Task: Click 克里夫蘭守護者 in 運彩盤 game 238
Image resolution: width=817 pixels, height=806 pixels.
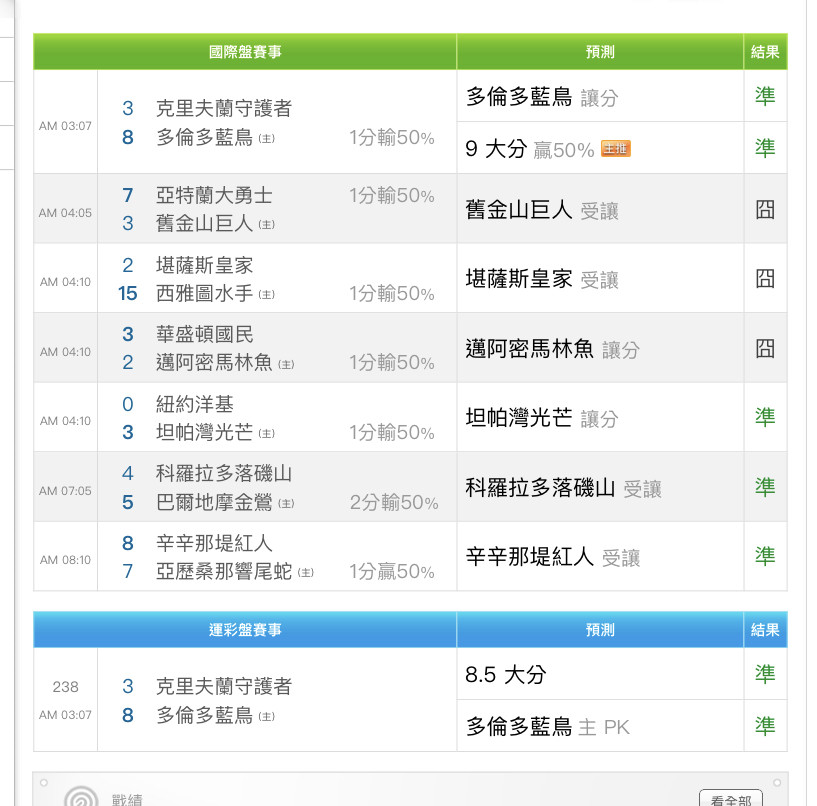Action: coord(224,686)
